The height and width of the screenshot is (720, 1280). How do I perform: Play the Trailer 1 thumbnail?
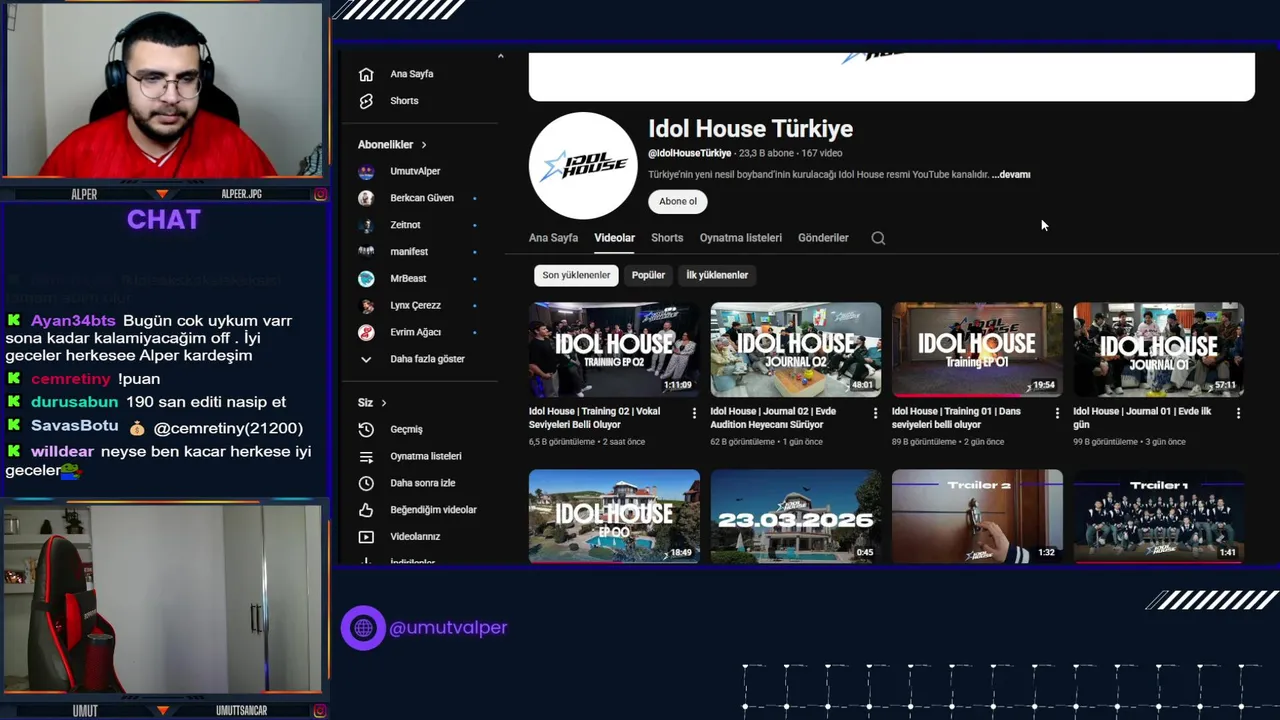point(1159,516)
